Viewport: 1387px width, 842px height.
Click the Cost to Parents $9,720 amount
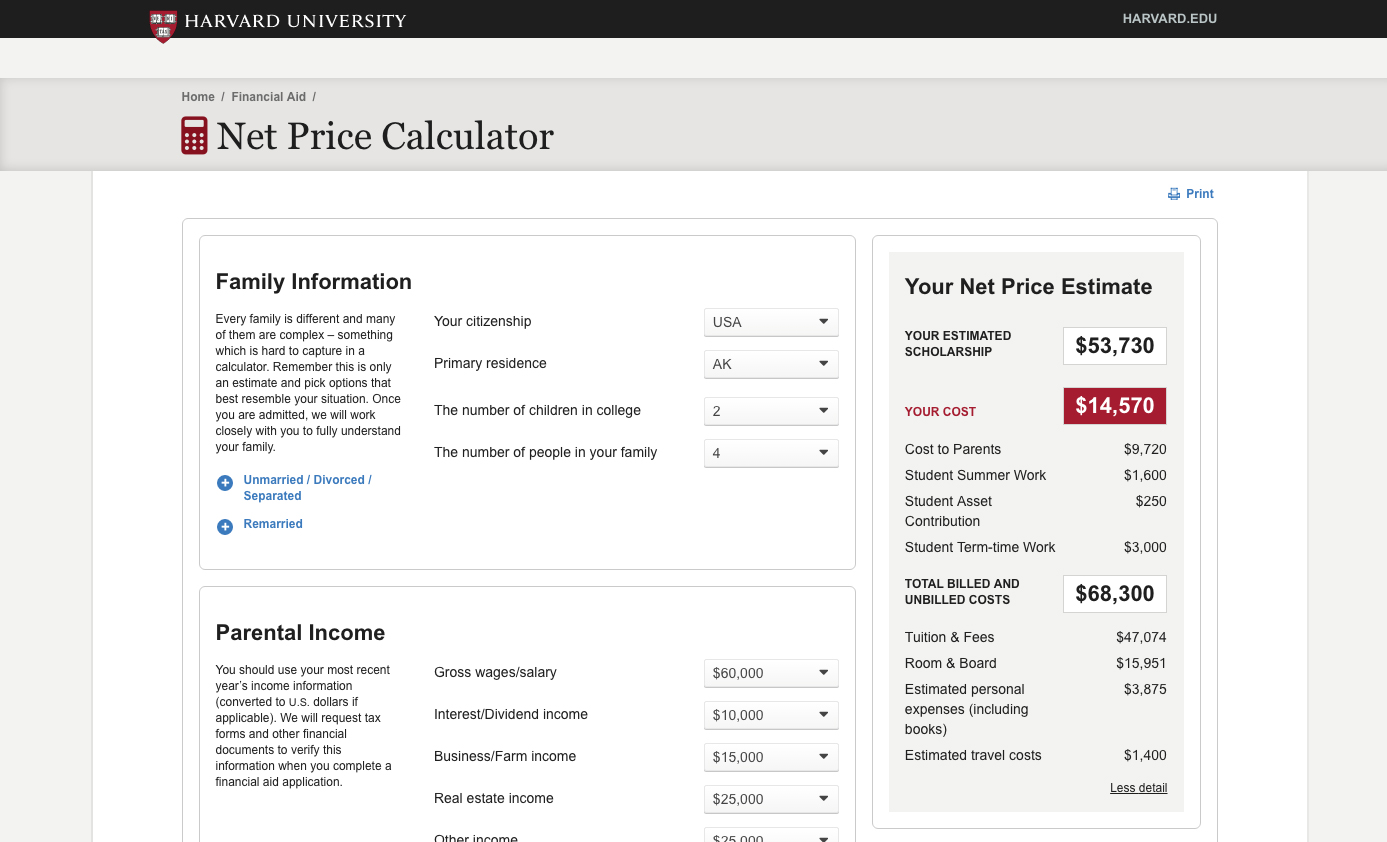1145,450
